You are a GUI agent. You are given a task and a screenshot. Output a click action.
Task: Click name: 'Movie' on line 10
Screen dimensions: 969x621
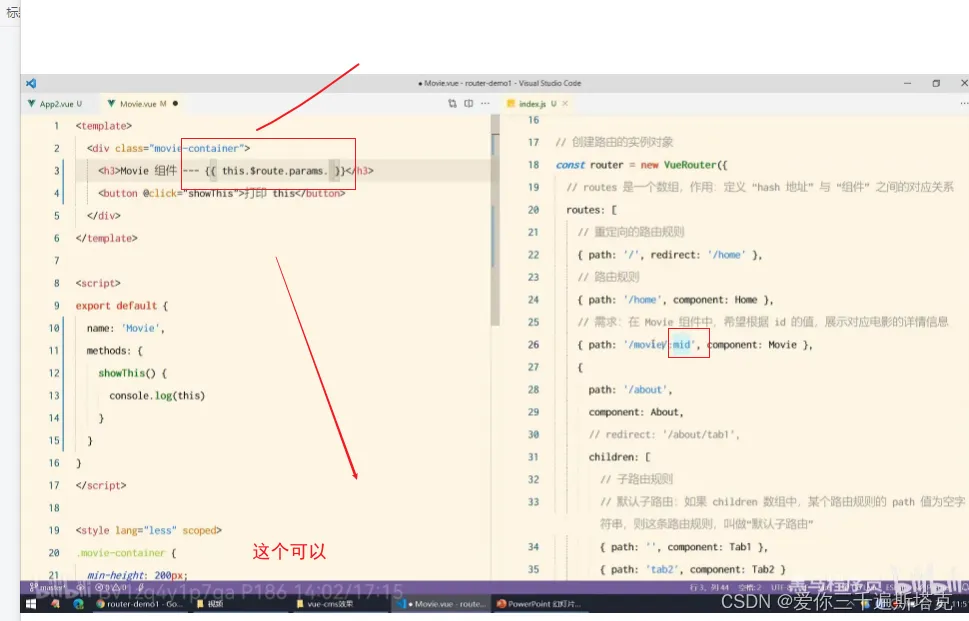[125, 328]
